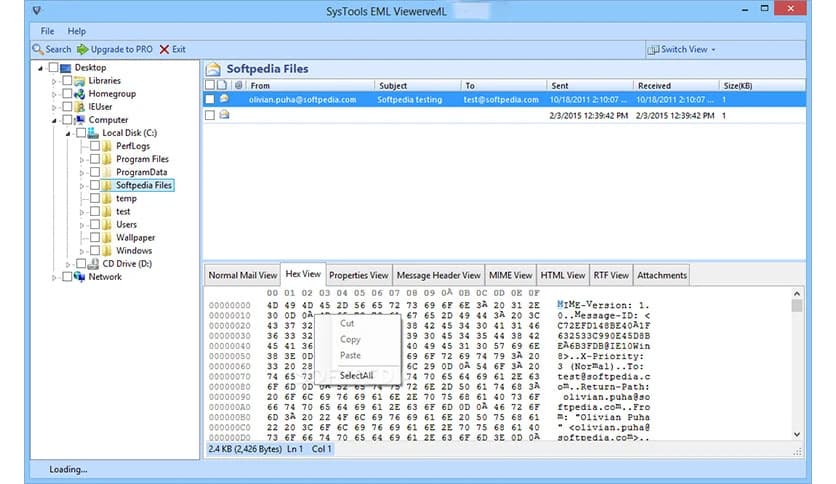The image size is (836, 484).
Task: Click the Network icon in the tree
Action: (80, 277)
